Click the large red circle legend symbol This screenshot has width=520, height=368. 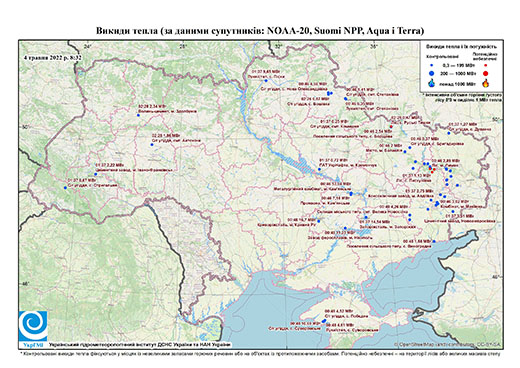[x=486, y=73]
